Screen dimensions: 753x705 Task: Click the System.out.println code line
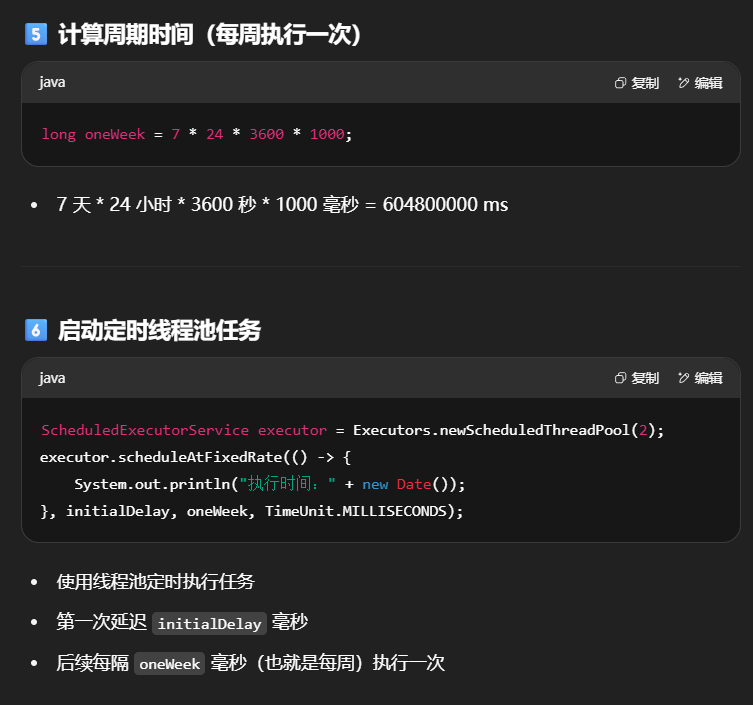tap(270, 484)
